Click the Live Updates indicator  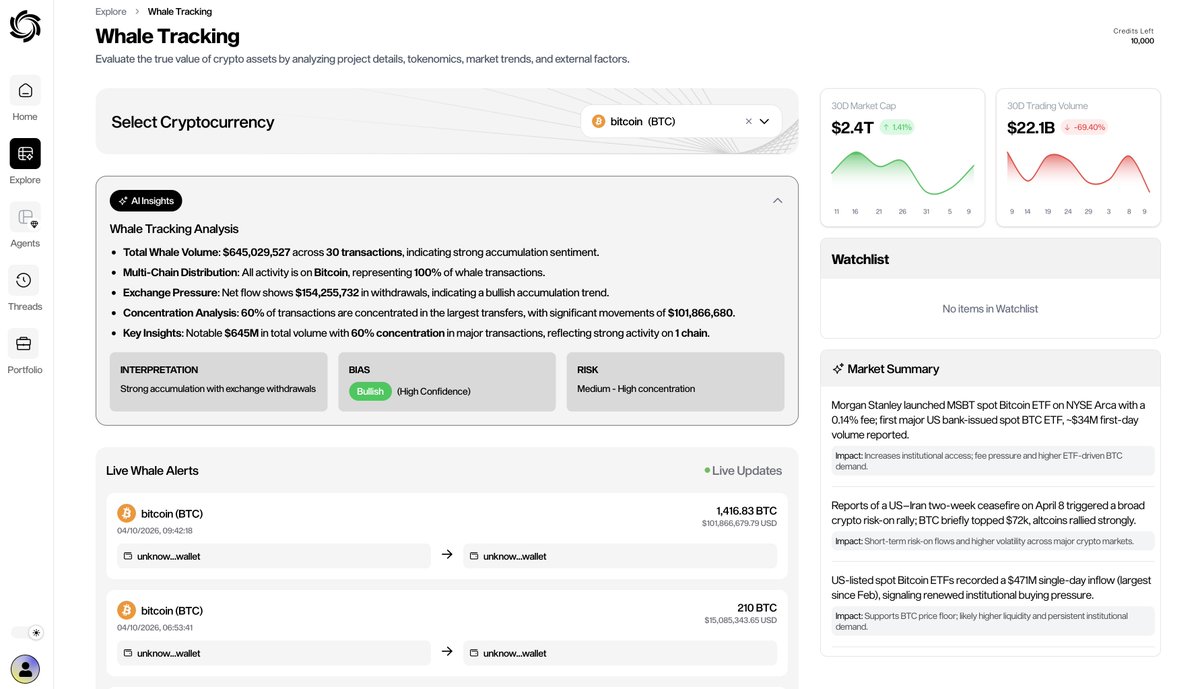coord(743,470)
